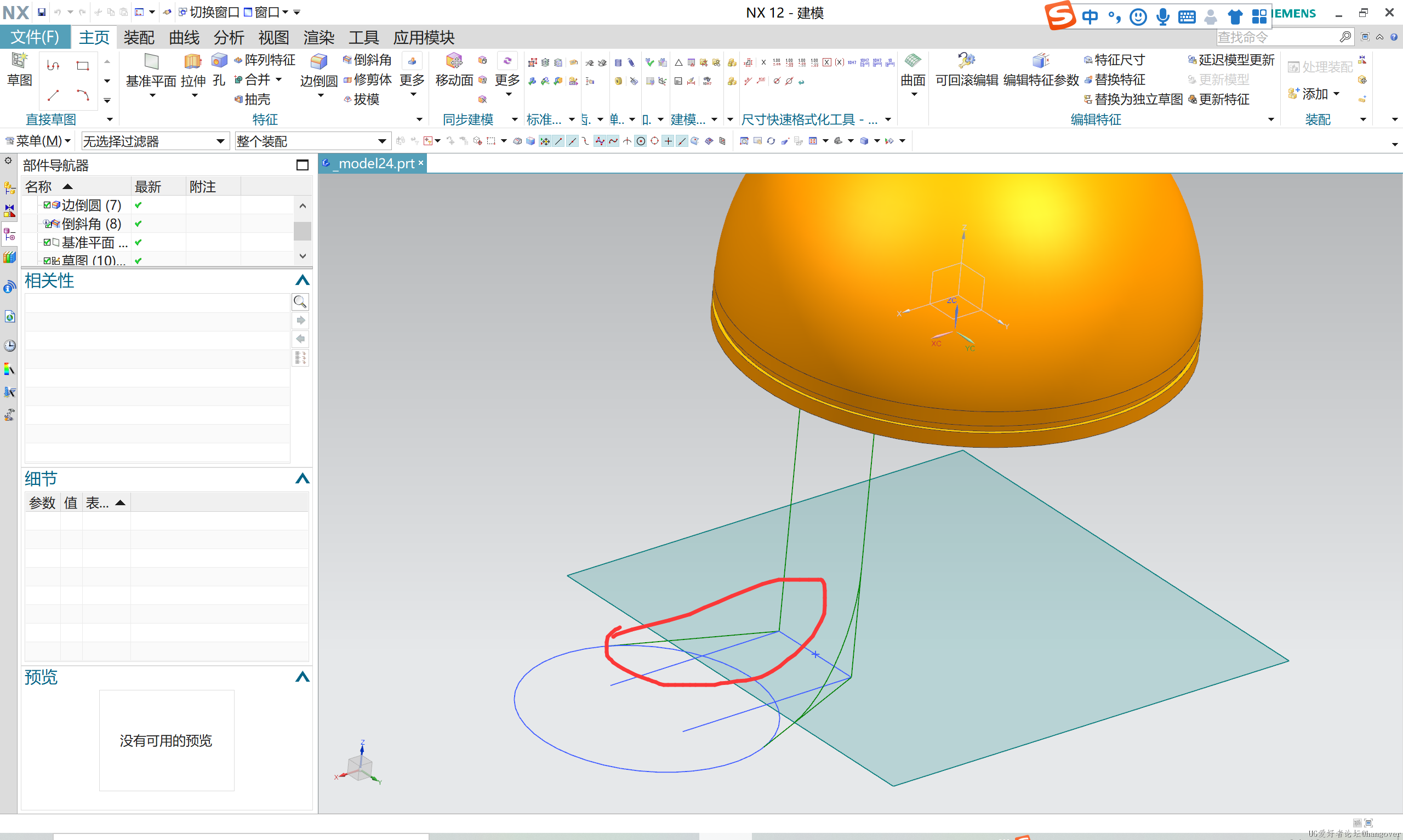Expand the 添加 dropdown arrow

1336,94
